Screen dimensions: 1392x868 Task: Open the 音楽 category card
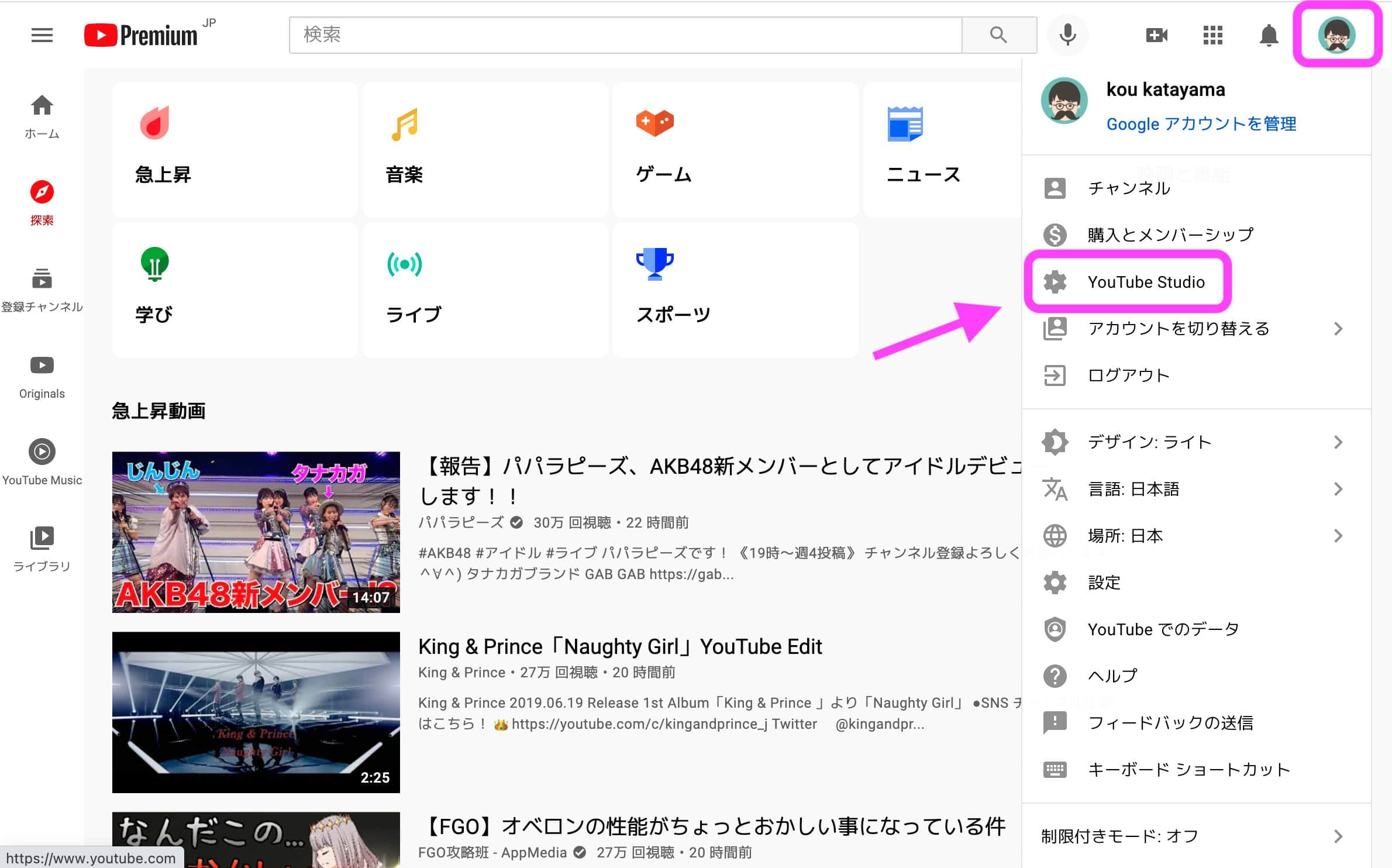[485, 149]
